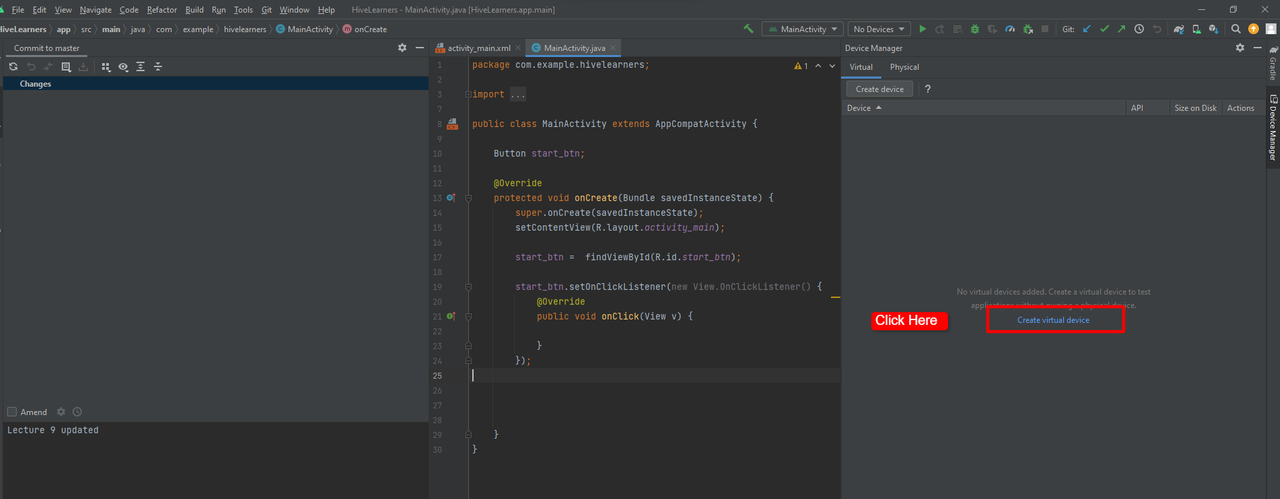Select the MainActivity.java editor tab
The height and width of the screenshot is (499, 1280).
pos(575,47)
